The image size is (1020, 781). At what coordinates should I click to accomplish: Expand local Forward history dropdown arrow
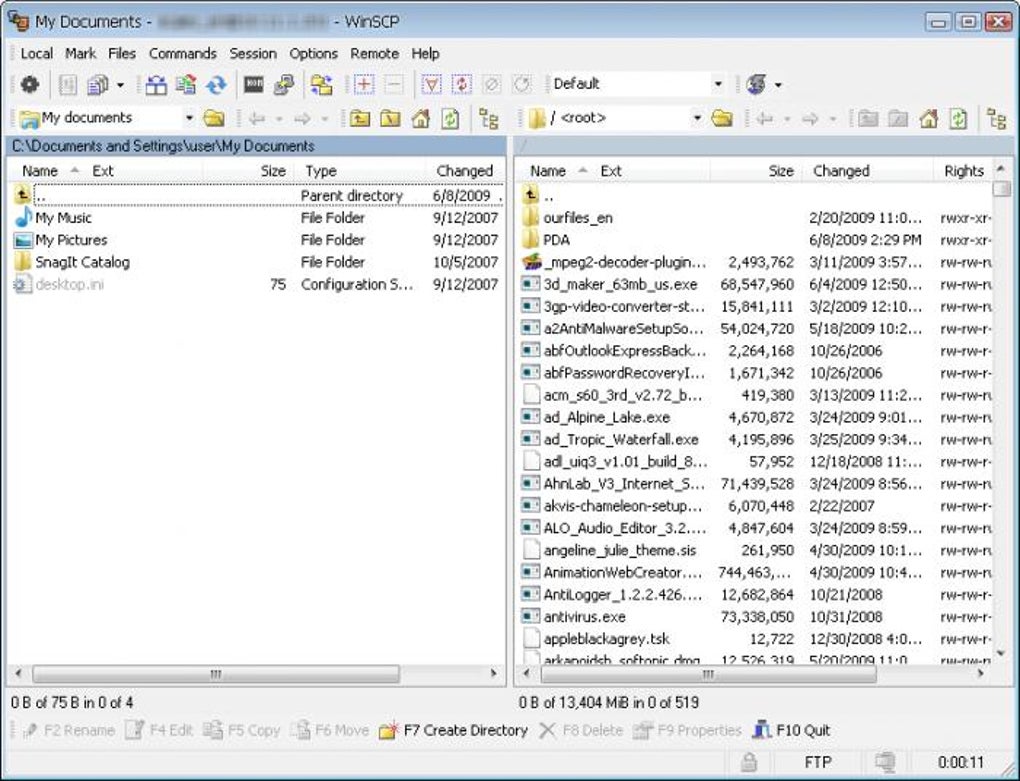pyautogui.click(x=325, y=119)
